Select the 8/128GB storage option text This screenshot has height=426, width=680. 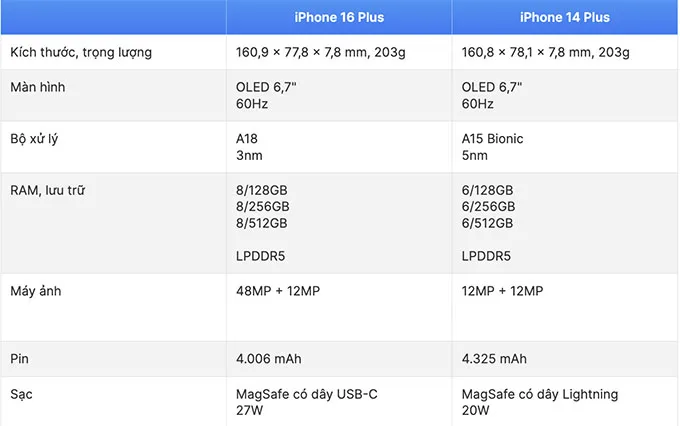click(262, 190)
